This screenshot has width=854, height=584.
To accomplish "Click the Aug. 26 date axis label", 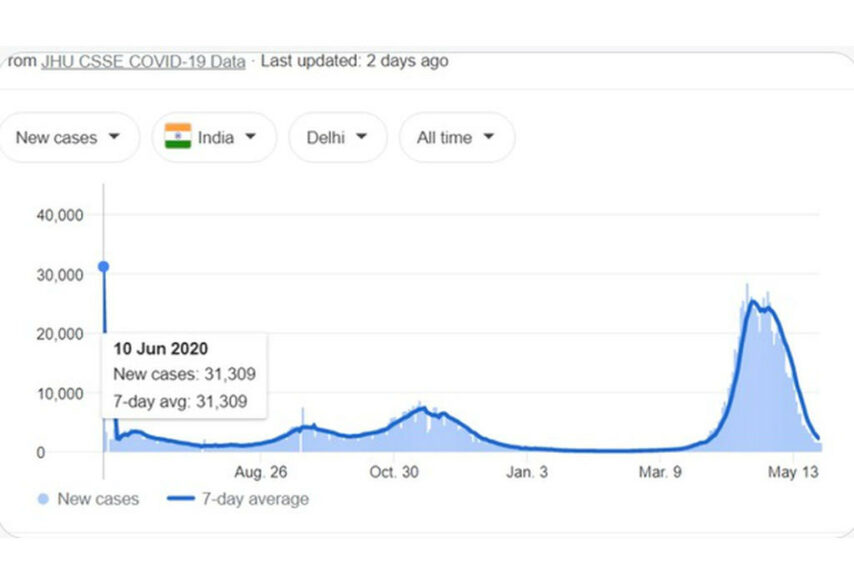I will coord(263,471).
